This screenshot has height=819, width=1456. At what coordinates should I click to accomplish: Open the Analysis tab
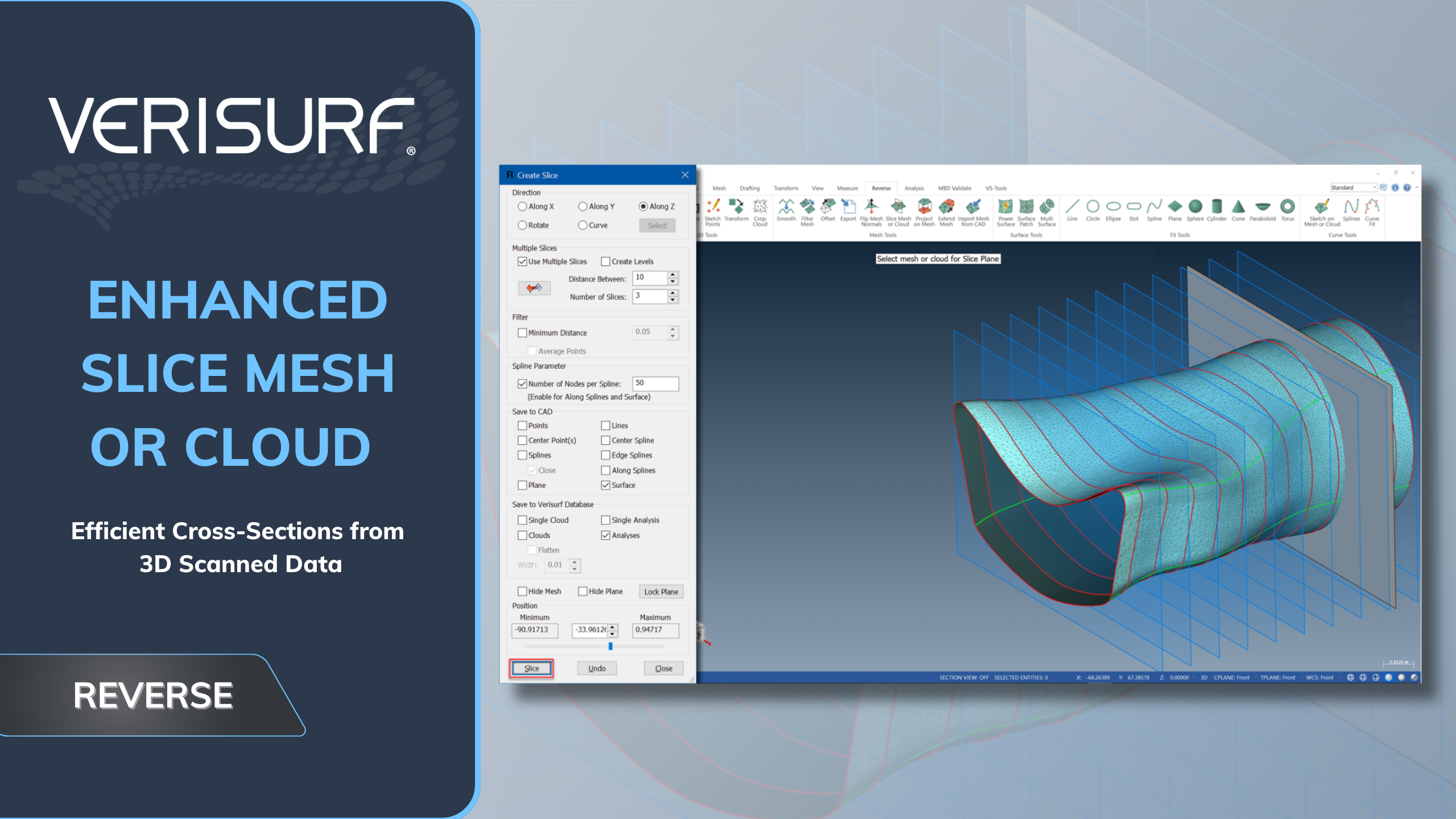click(x=915, y=188)
